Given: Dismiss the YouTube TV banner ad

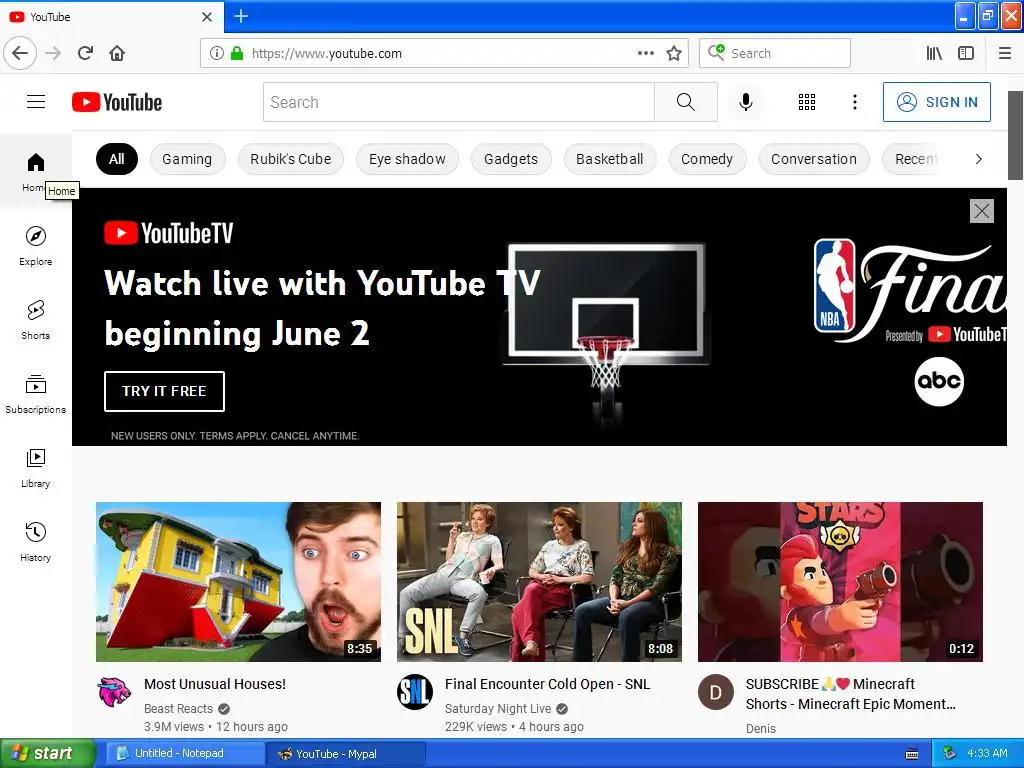Looking at the screenshot, I should tap(982, 211).
